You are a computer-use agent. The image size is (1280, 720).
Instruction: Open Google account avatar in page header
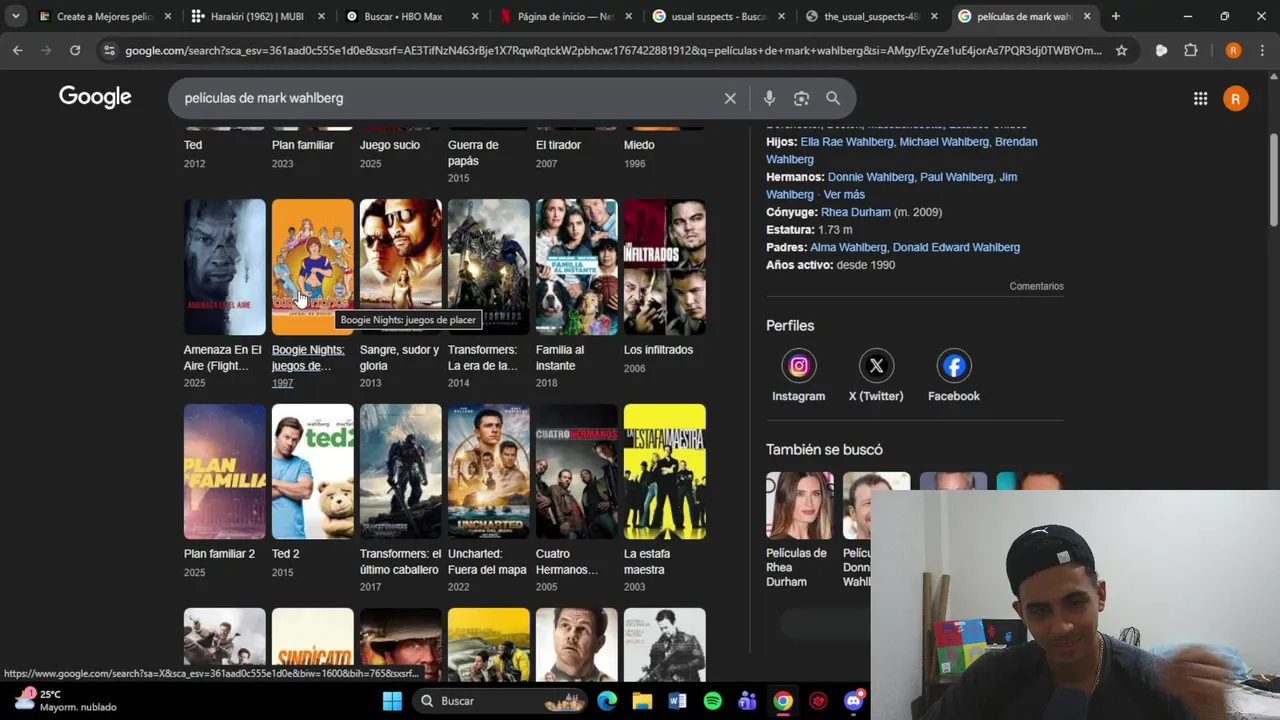[x=1236, y=98]
